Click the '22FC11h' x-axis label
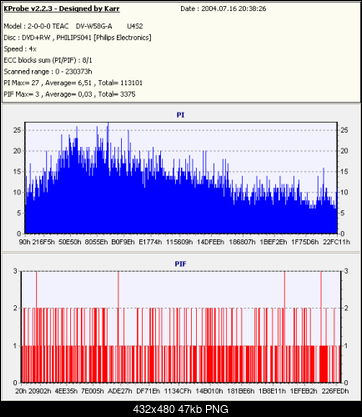362x417 pixels. point(336,242)
